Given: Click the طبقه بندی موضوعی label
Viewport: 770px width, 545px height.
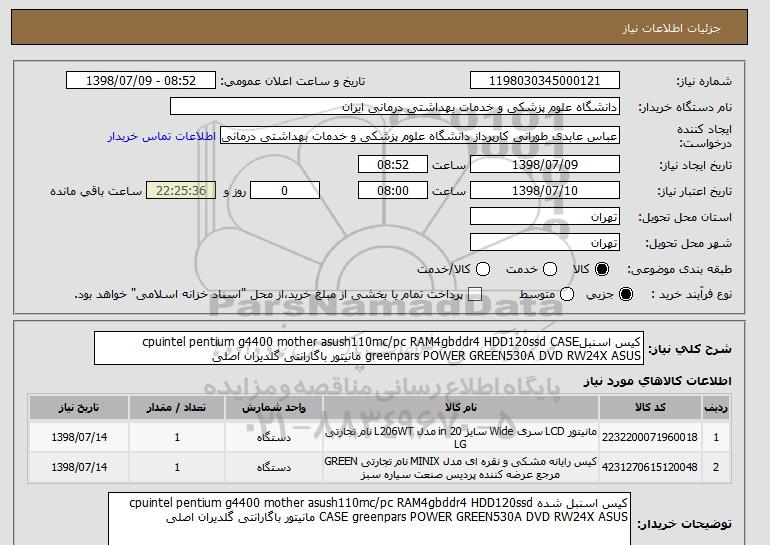Looking at the screenshot, I should tap(680, 269).
